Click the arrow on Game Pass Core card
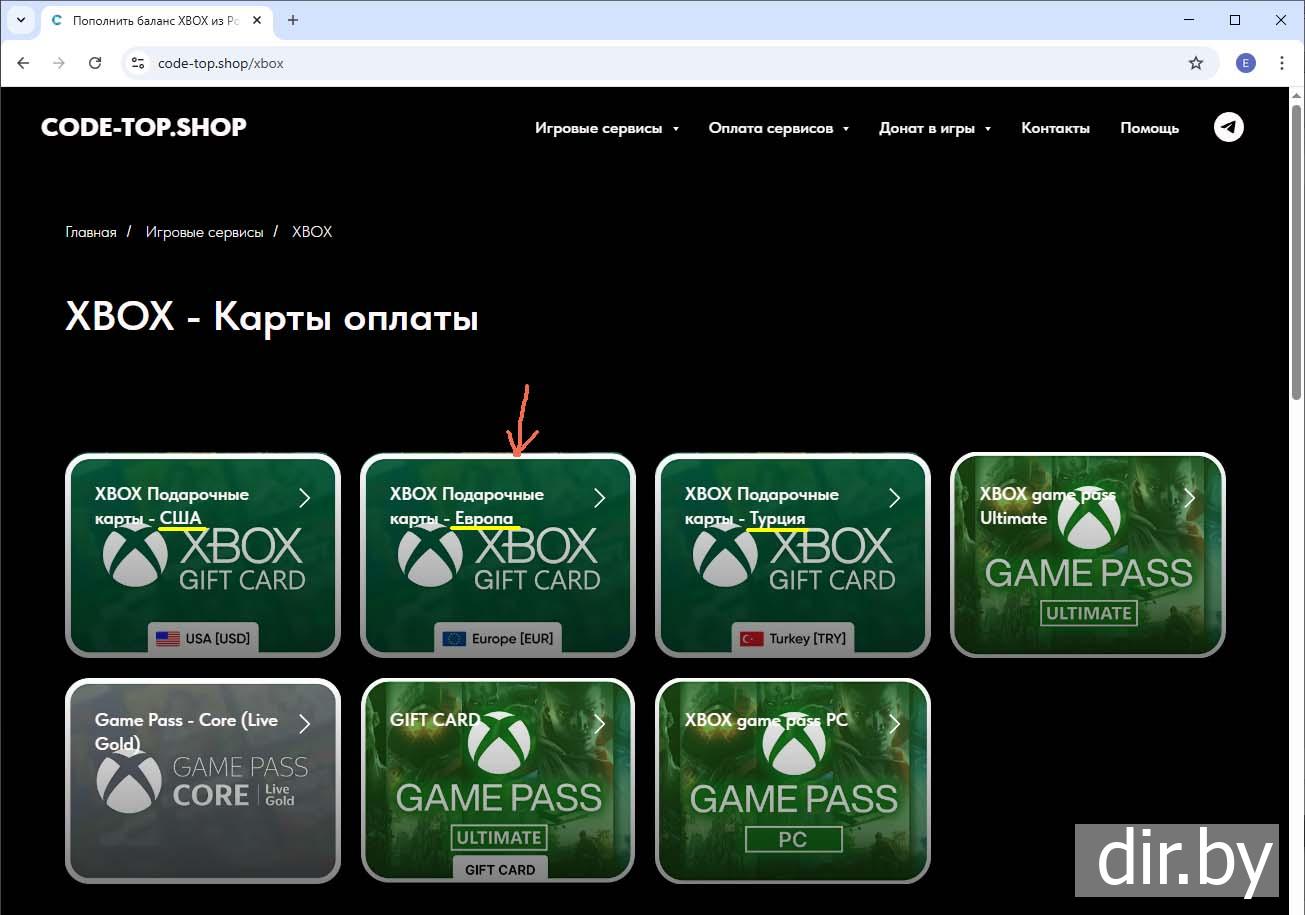Viewport: 1305px width, 915px height. (x=305, y=723)
